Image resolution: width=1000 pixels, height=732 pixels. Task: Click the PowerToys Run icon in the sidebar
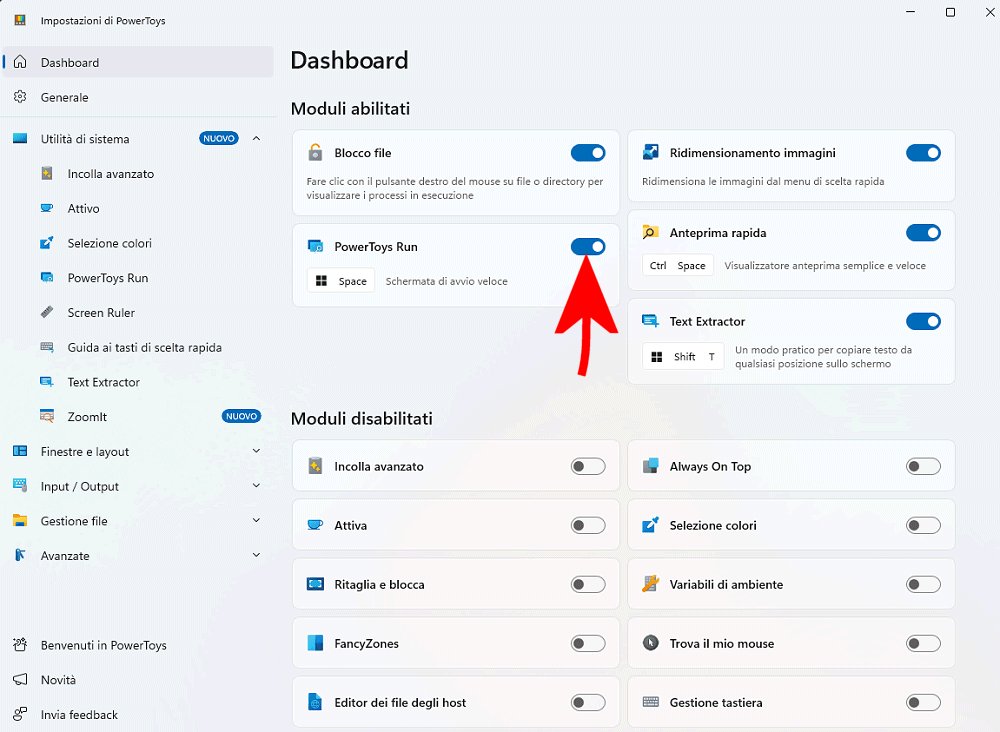(x=47, y=277)
